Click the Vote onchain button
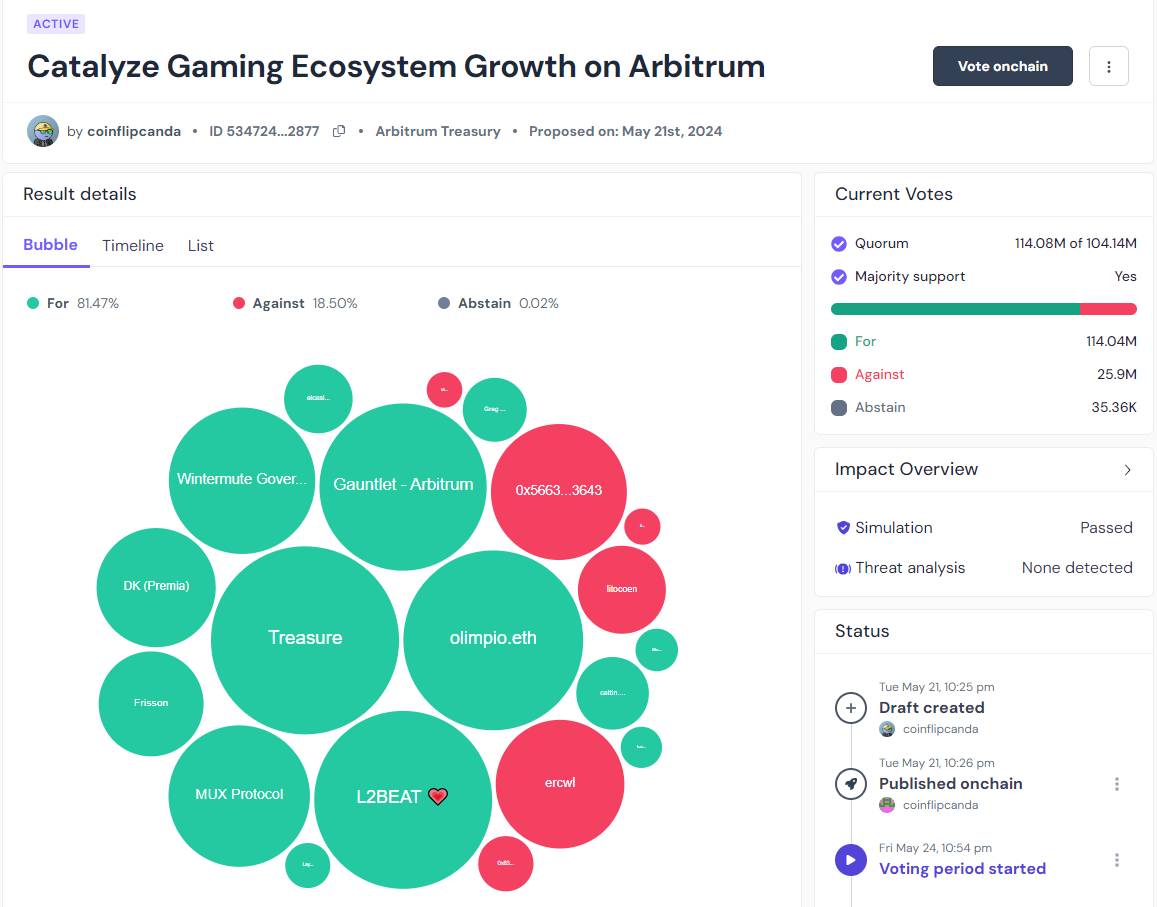 click(1002, 66)
